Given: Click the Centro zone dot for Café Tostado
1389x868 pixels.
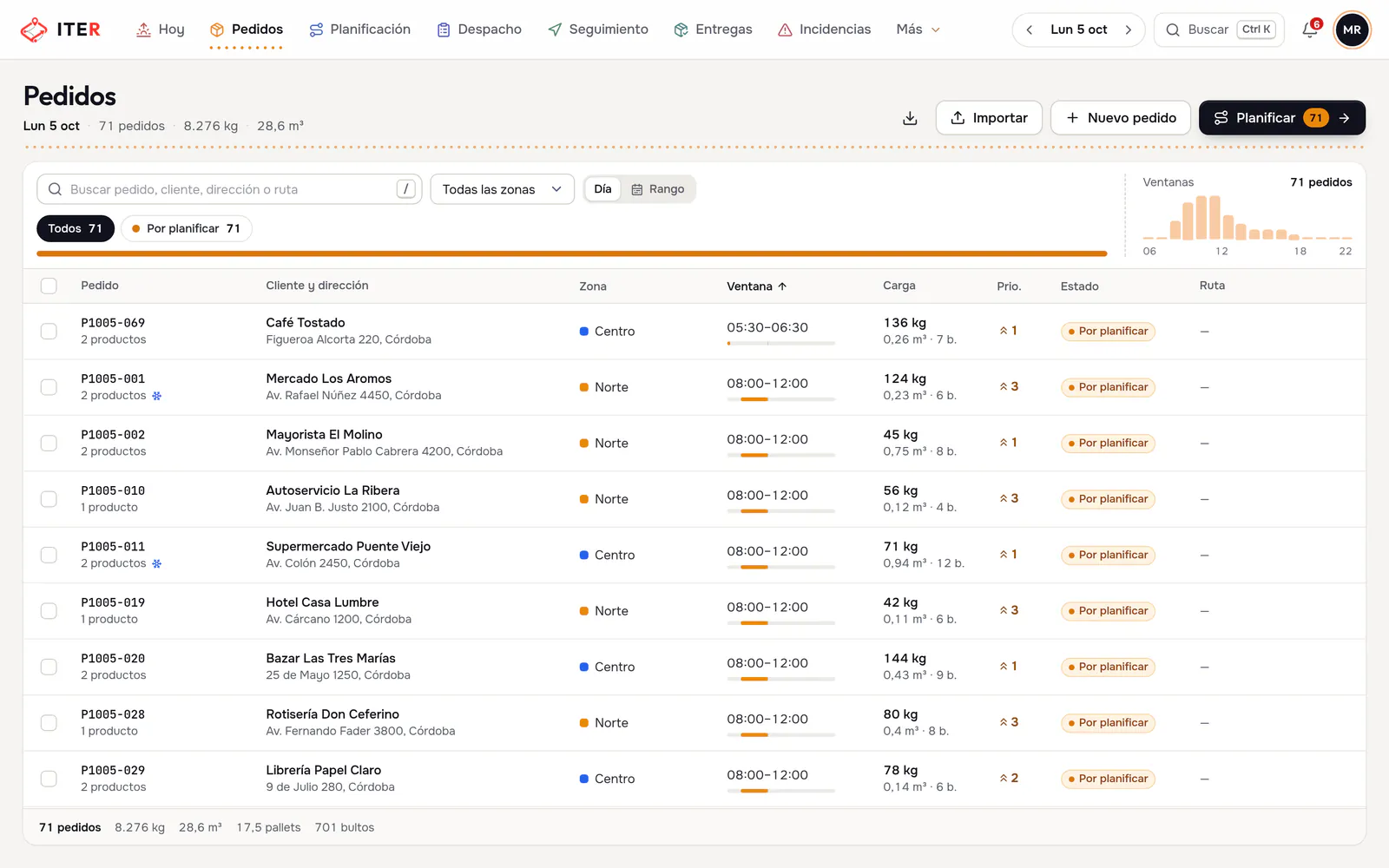Looking at the screenshot, I should point(584,331).
